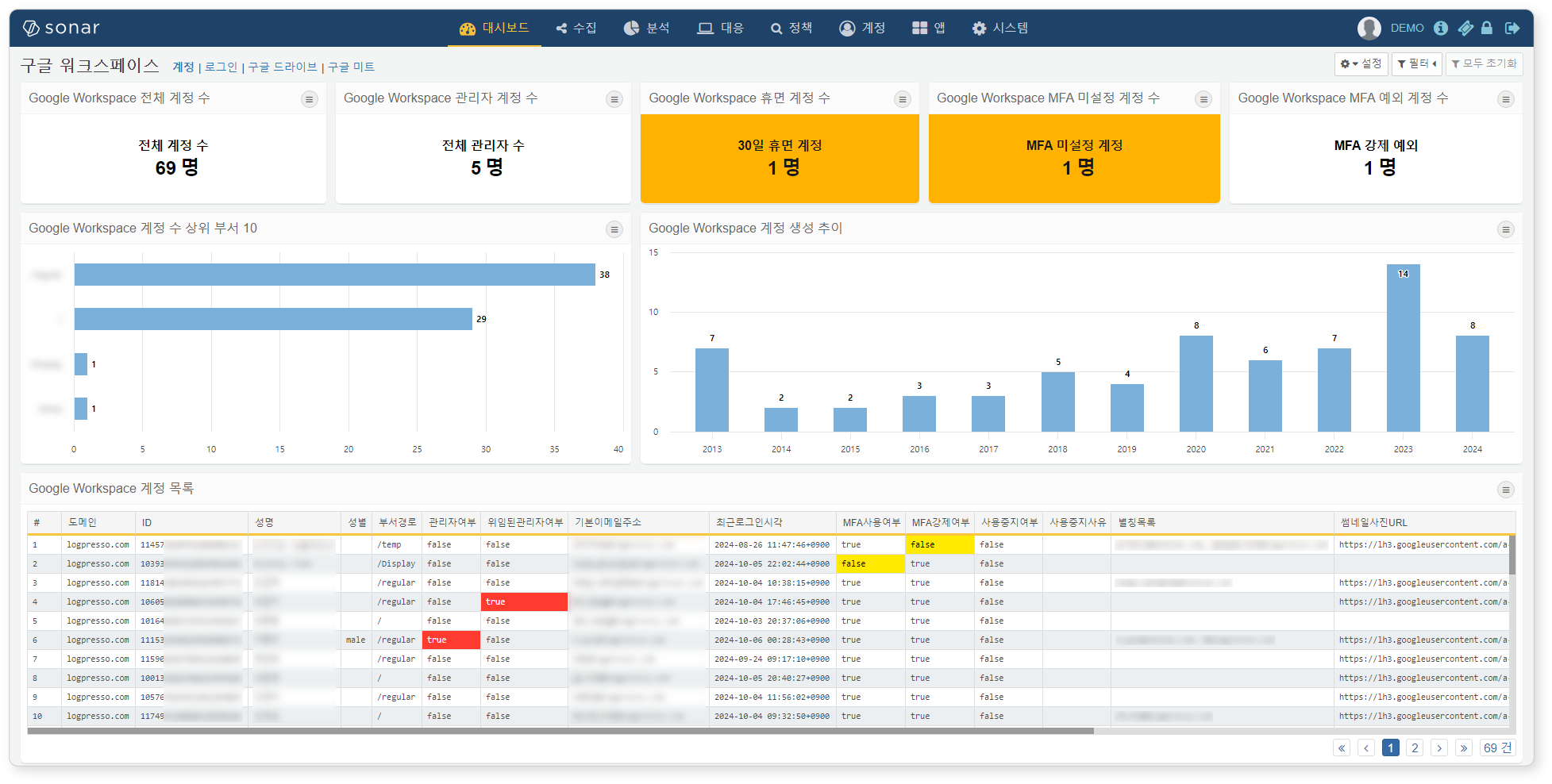Click yellow false cell in MFA강제여부 column

click(940, 544)
